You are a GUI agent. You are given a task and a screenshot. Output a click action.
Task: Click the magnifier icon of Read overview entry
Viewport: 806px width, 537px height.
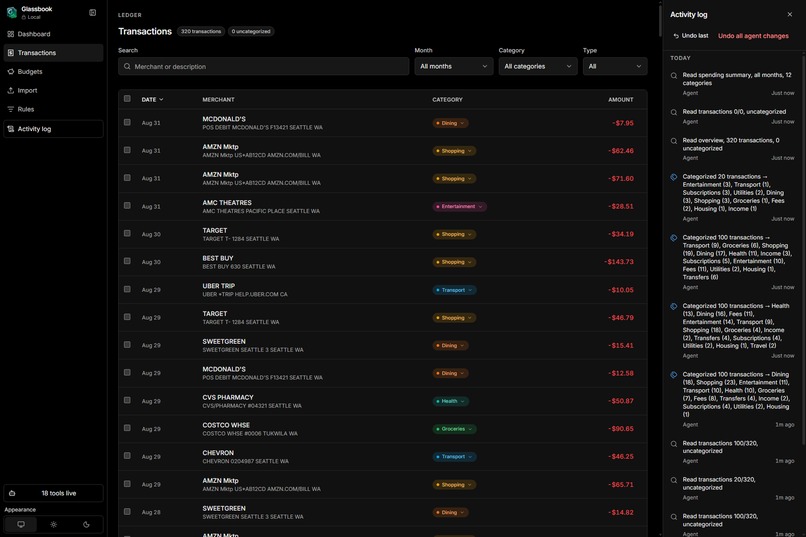coord(674,141)
